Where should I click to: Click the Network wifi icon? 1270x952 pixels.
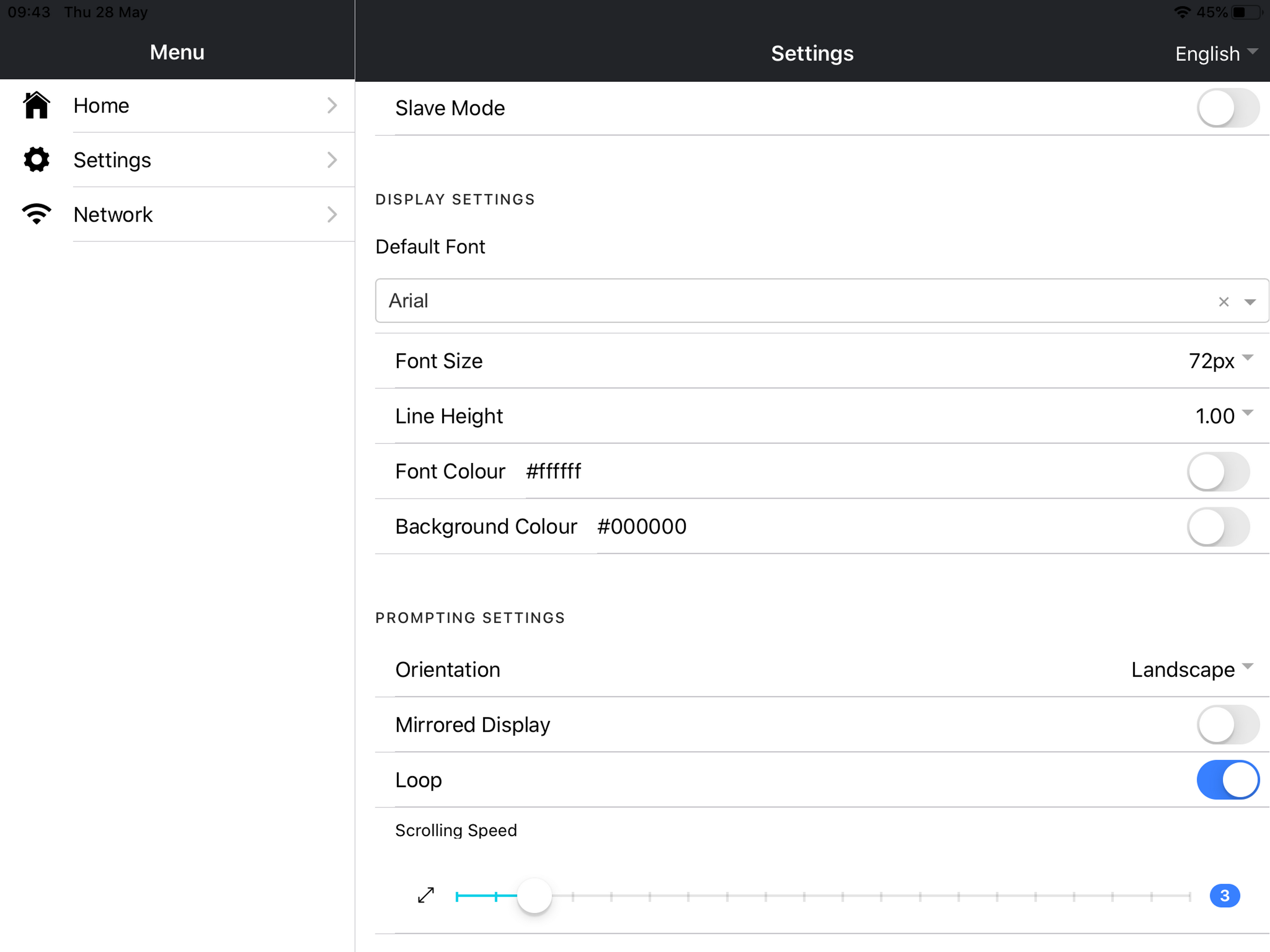[36, 214]
